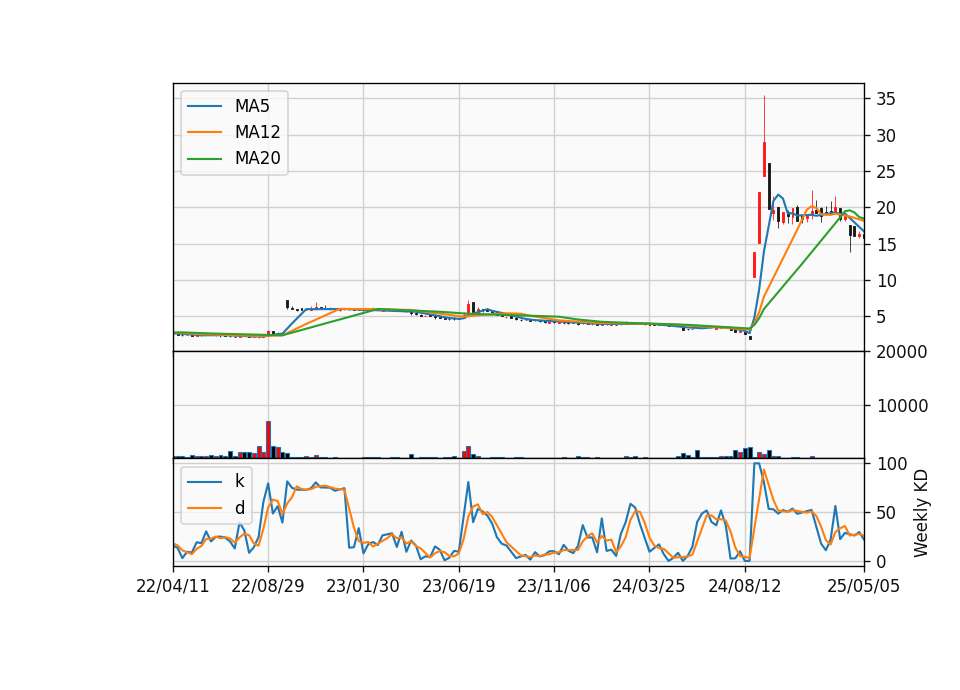Click the price axis value 35

click(x=886, y=99)
